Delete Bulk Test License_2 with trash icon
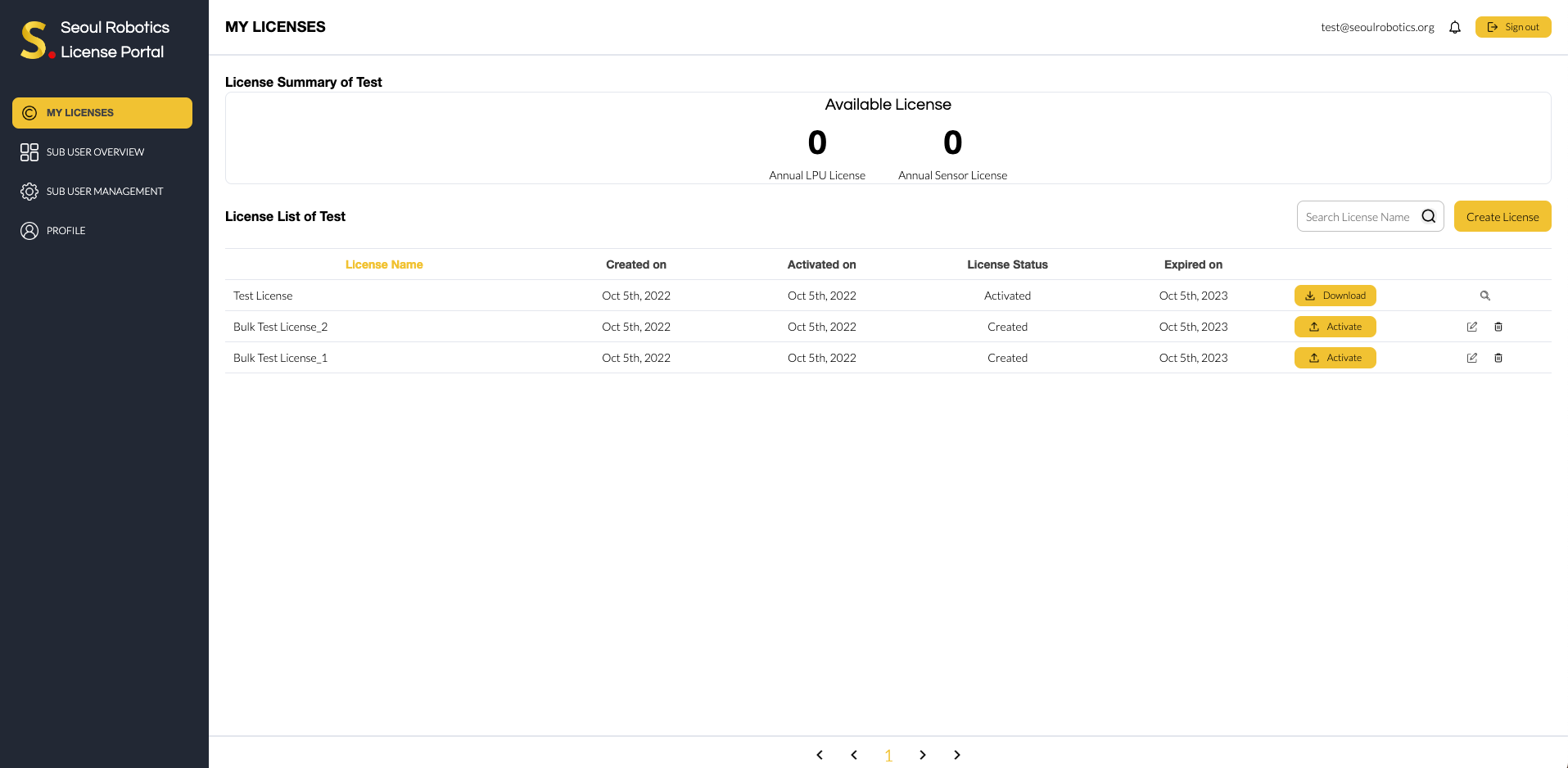This screenshot has height=768, width=1568. (1498, 327)
